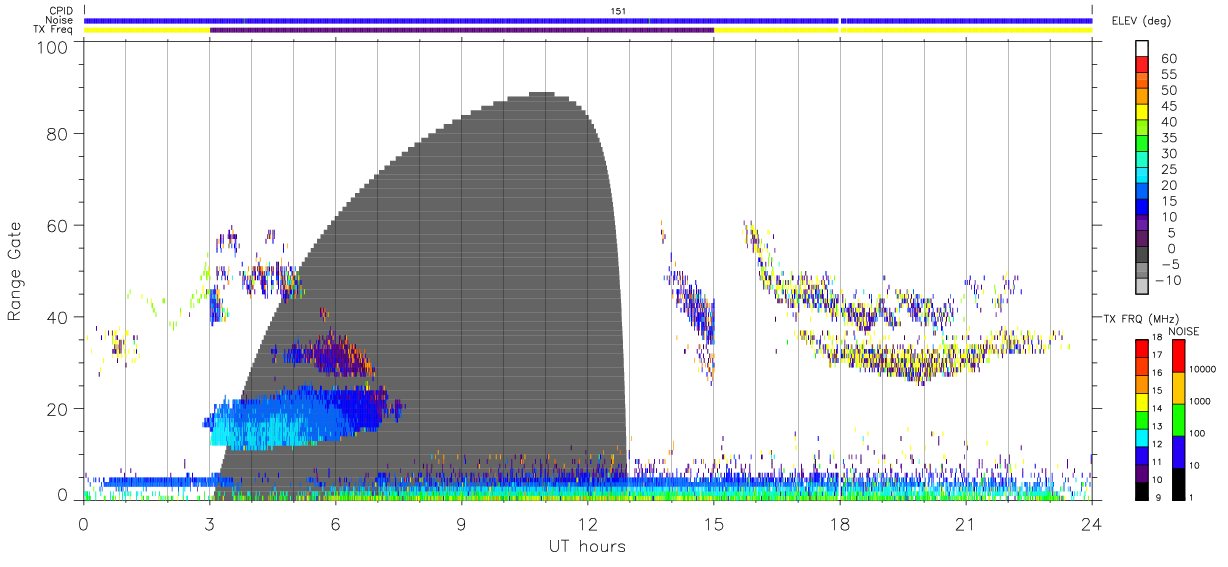Click the NOISE legend title
This screenshot has height=567, width=1228.
click(1185, 331)
